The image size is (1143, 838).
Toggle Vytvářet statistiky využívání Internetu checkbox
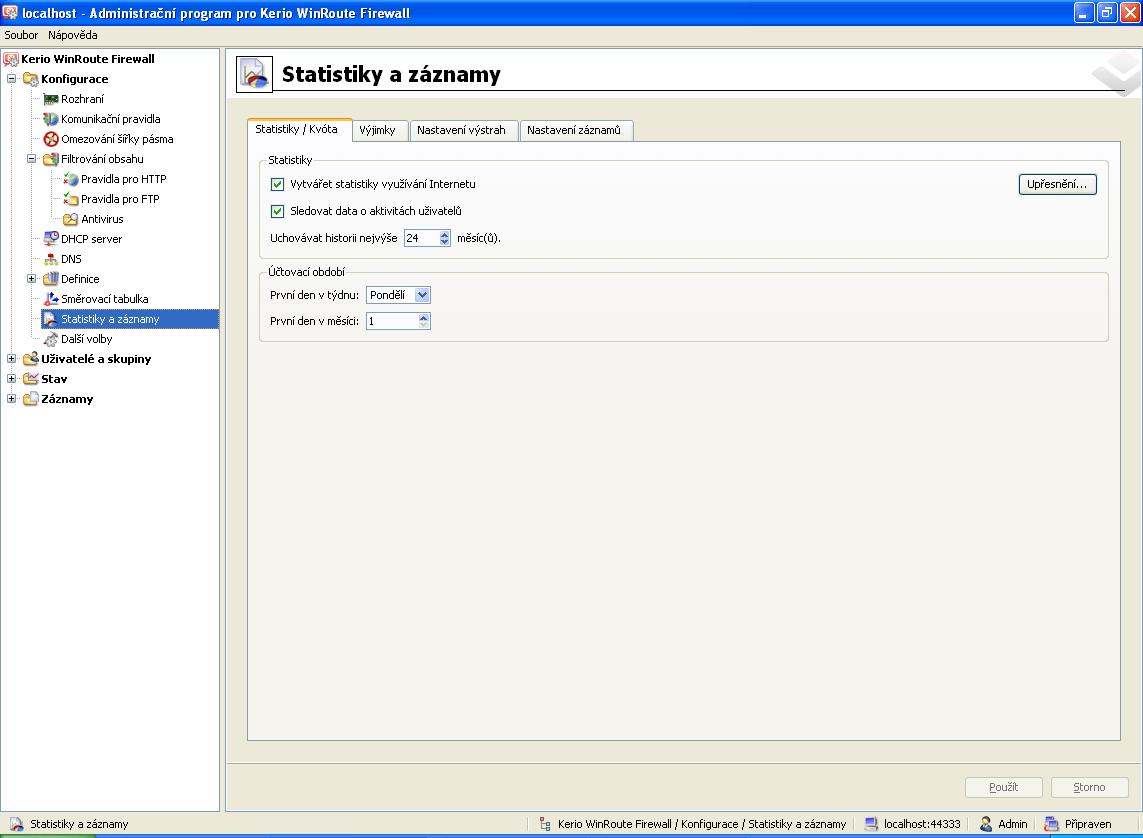(x=277, y=184)
